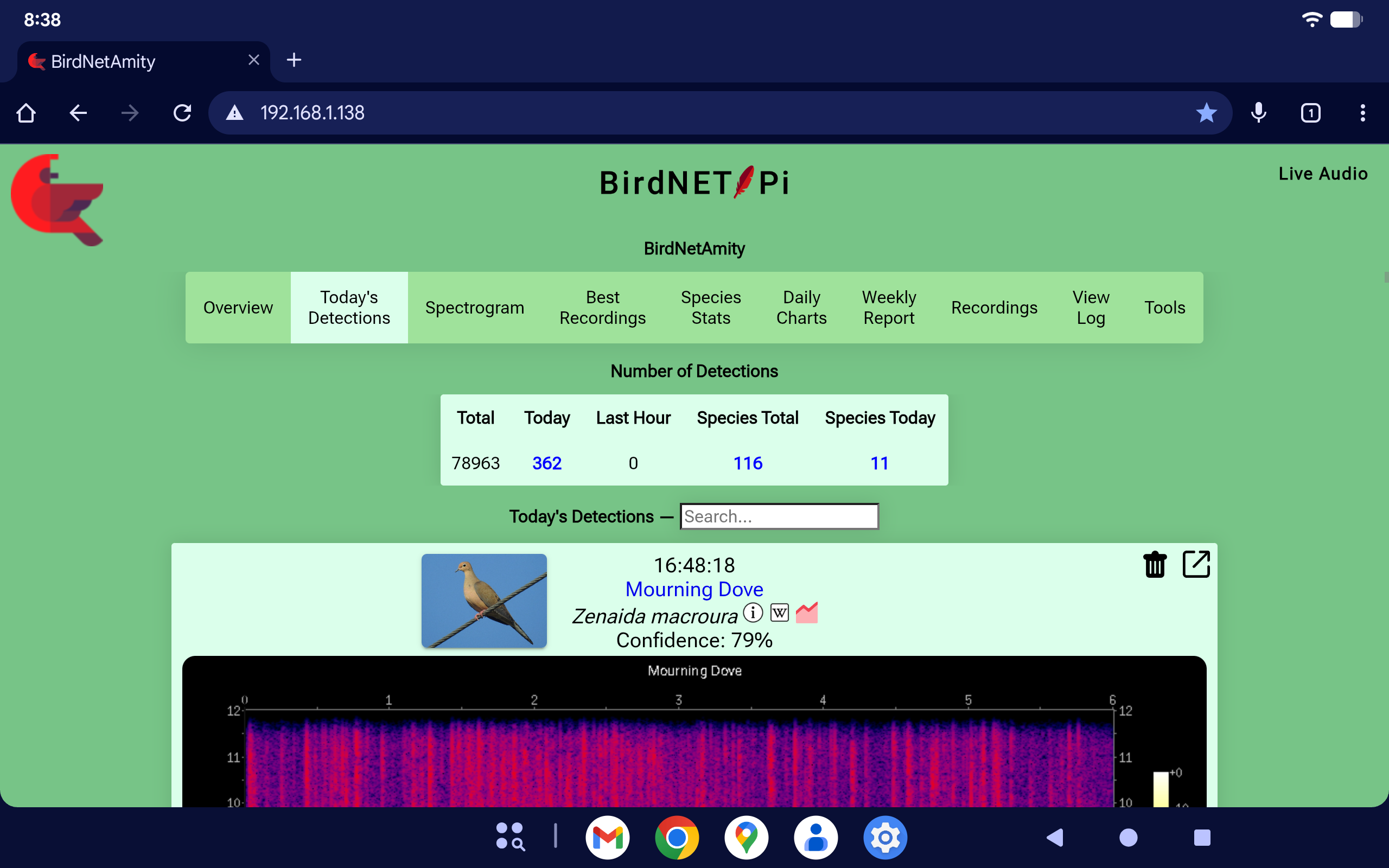The height and width of the screenshot is (868, 1389).
Task: Click the Mourning Dove species link
Action: point(694,589)
